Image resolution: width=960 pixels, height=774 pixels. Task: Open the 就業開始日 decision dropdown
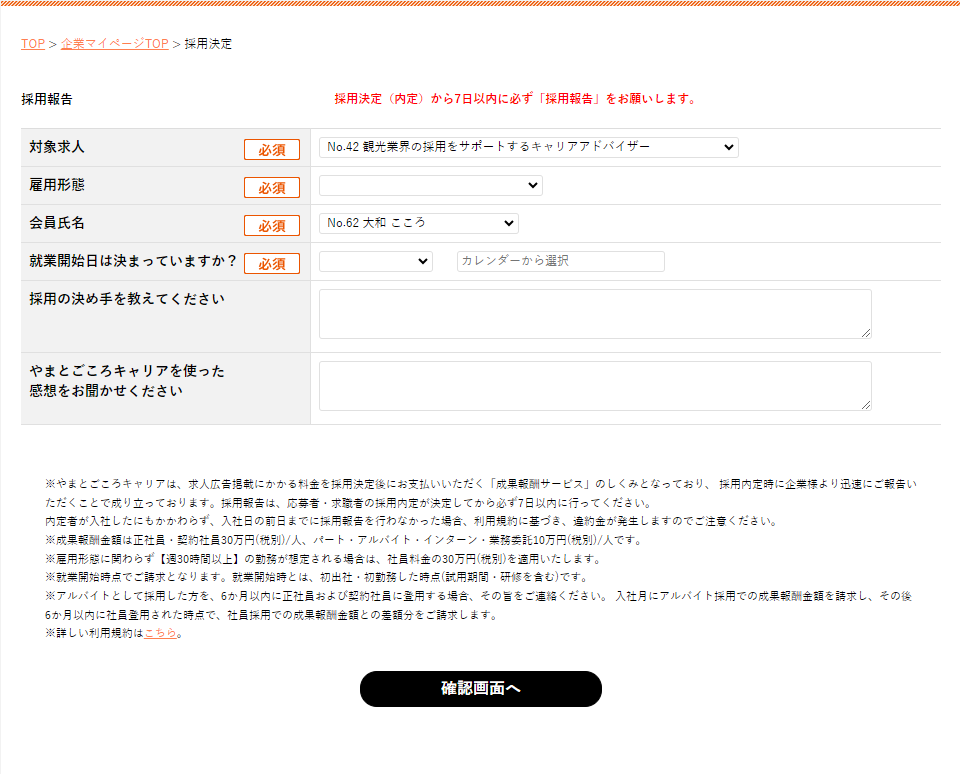tap(375, 261)
